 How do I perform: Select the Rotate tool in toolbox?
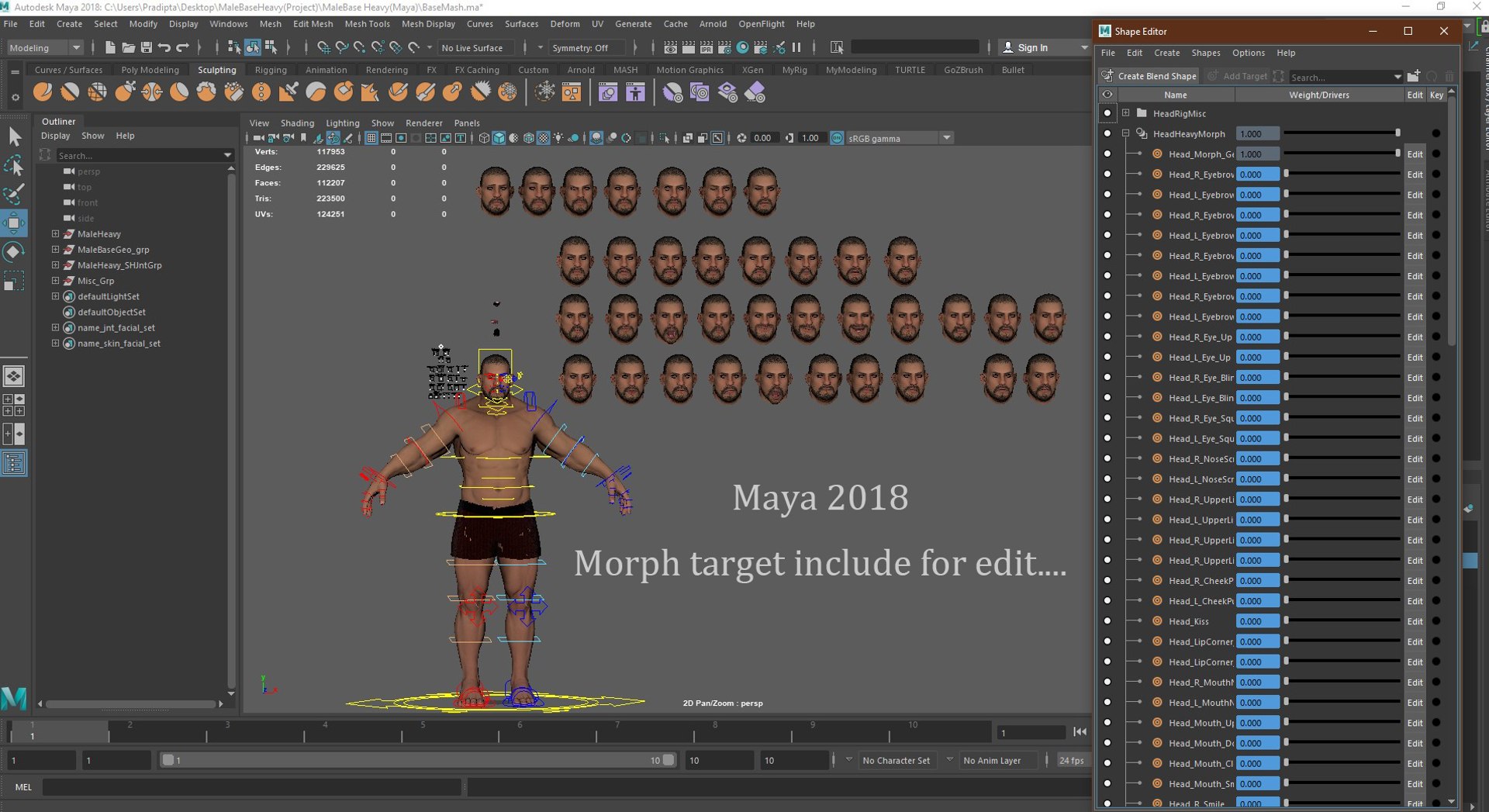pyautogui.click(x=14, y=252)
